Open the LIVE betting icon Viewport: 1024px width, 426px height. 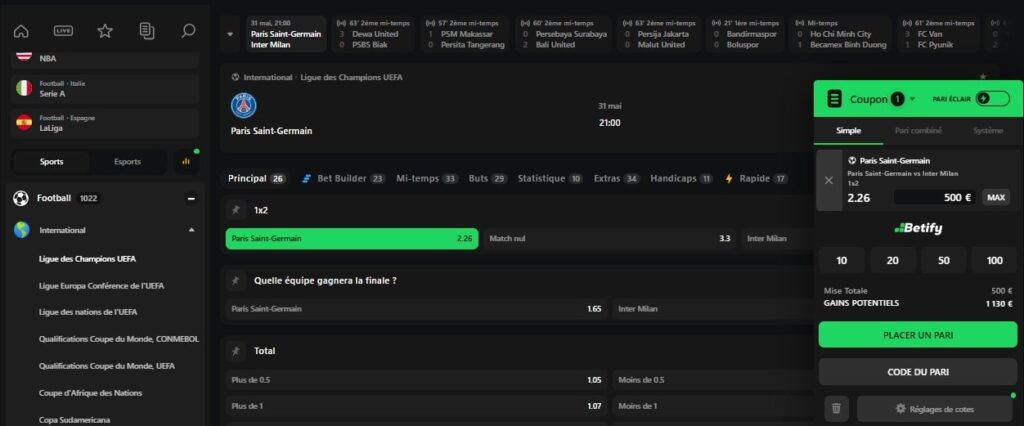tap(63, 30)
